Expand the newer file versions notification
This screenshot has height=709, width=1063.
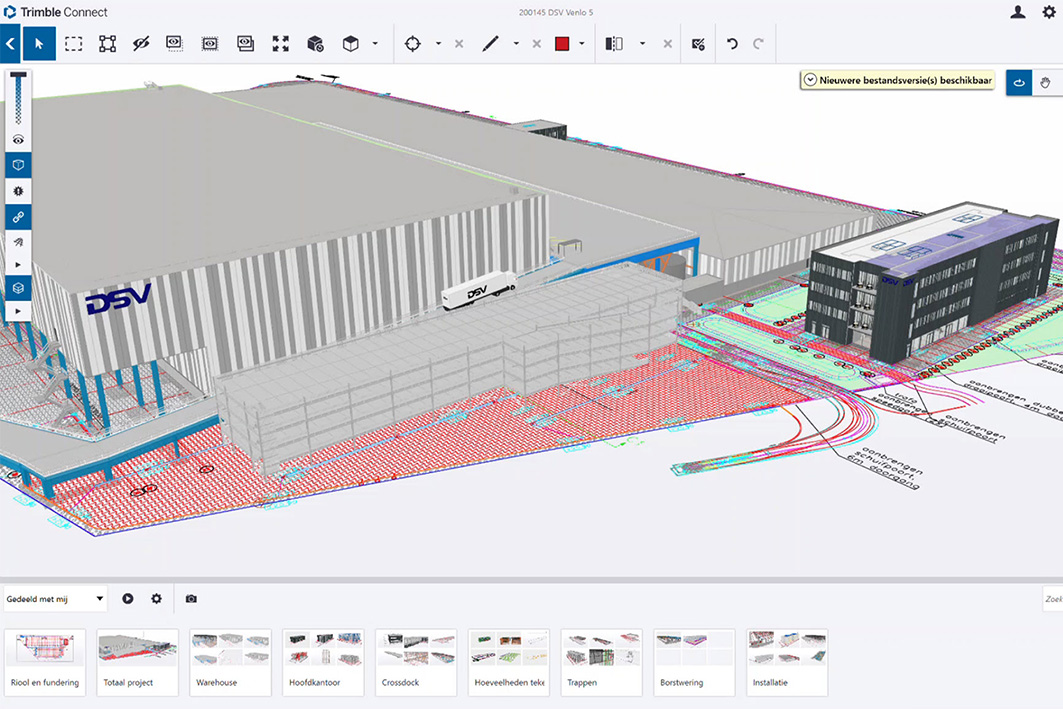pos(810,80)
